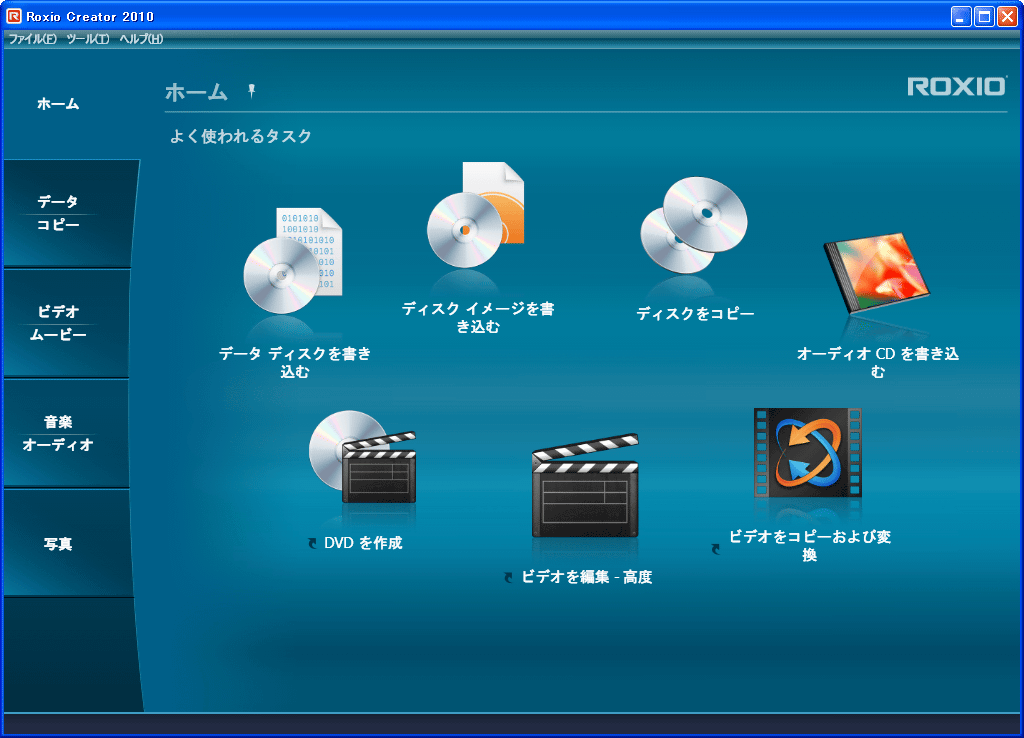The height and width of the screenshot is (738, 1024).
Task: Click the shortcut arrow beside ビデオをコピーおよび変換
Action: (716, 549)
